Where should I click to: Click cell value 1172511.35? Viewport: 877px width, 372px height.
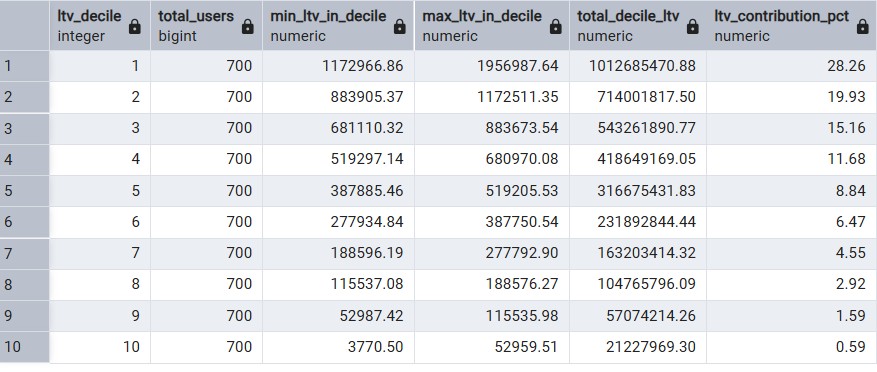[x=517, y=97]
